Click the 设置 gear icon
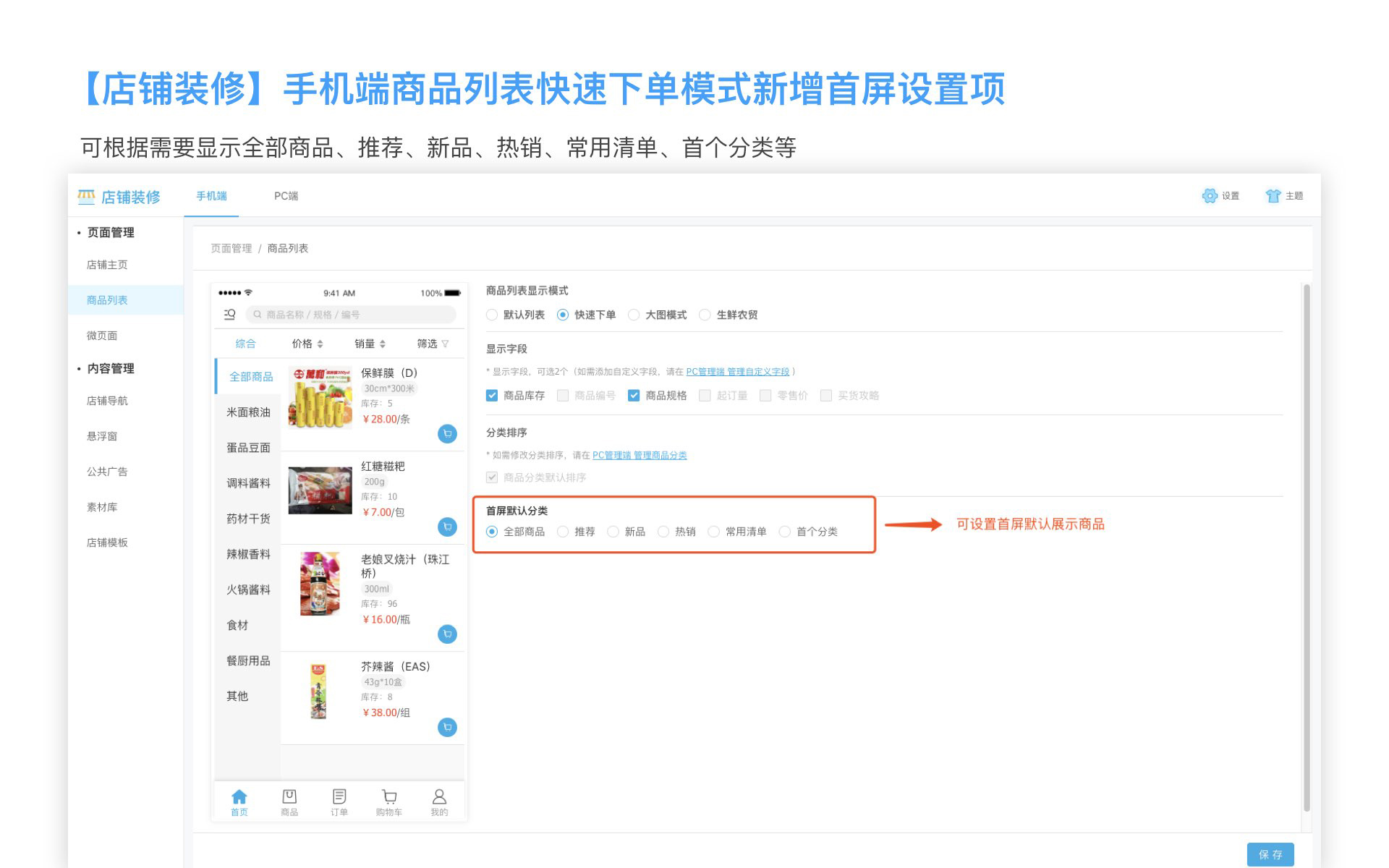The width and height of the screenshot is (1389, 868). point(1210,196)
